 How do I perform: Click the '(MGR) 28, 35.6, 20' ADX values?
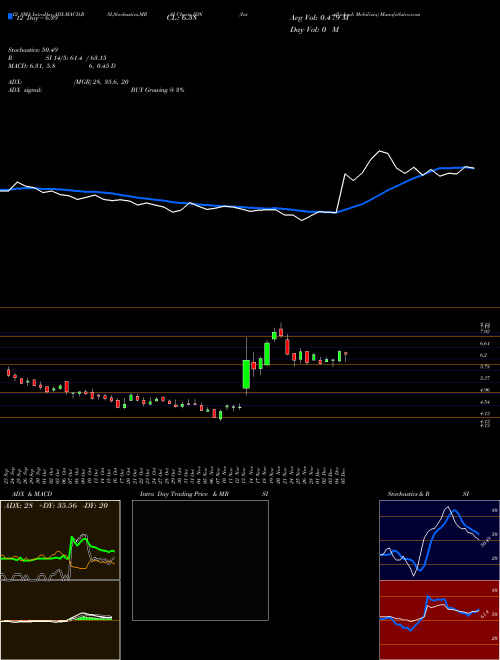101,82
